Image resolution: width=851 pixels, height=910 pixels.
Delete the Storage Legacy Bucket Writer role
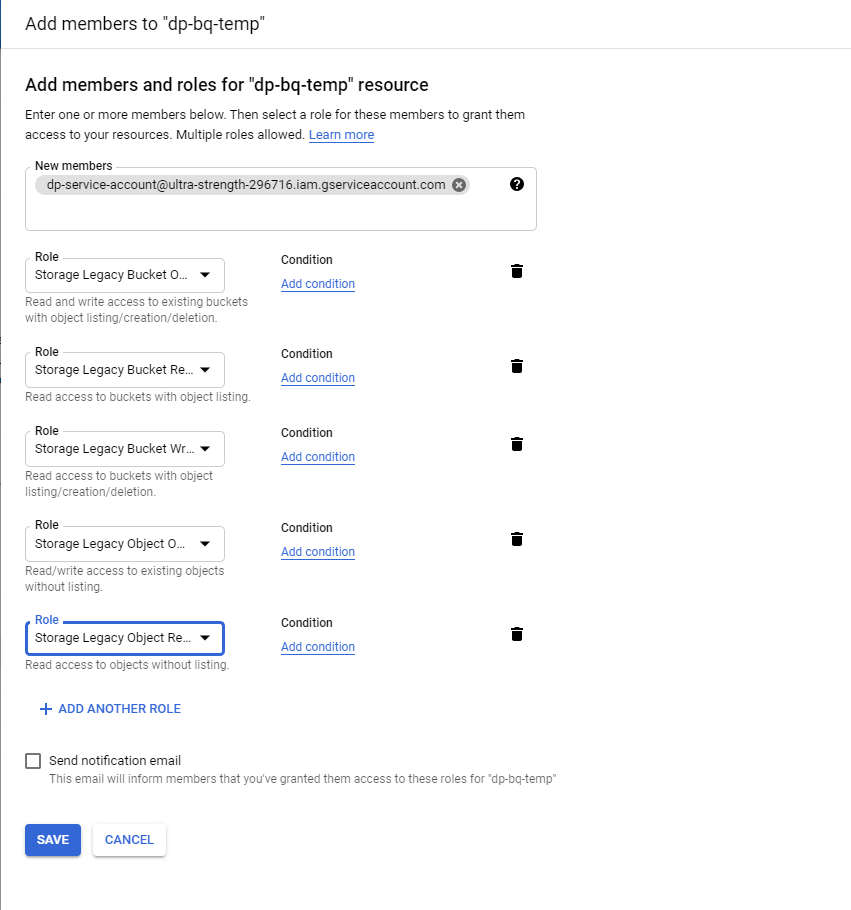tap(517, 444)
